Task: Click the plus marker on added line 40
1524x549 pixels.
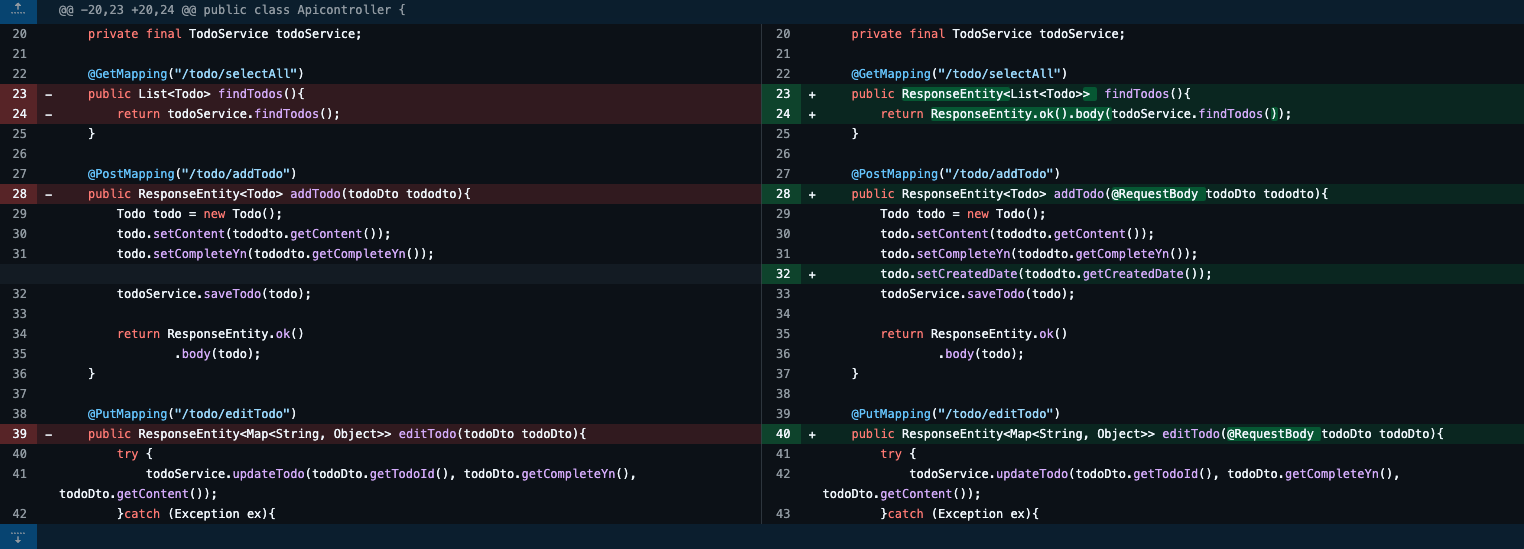Action: (812, 434)
